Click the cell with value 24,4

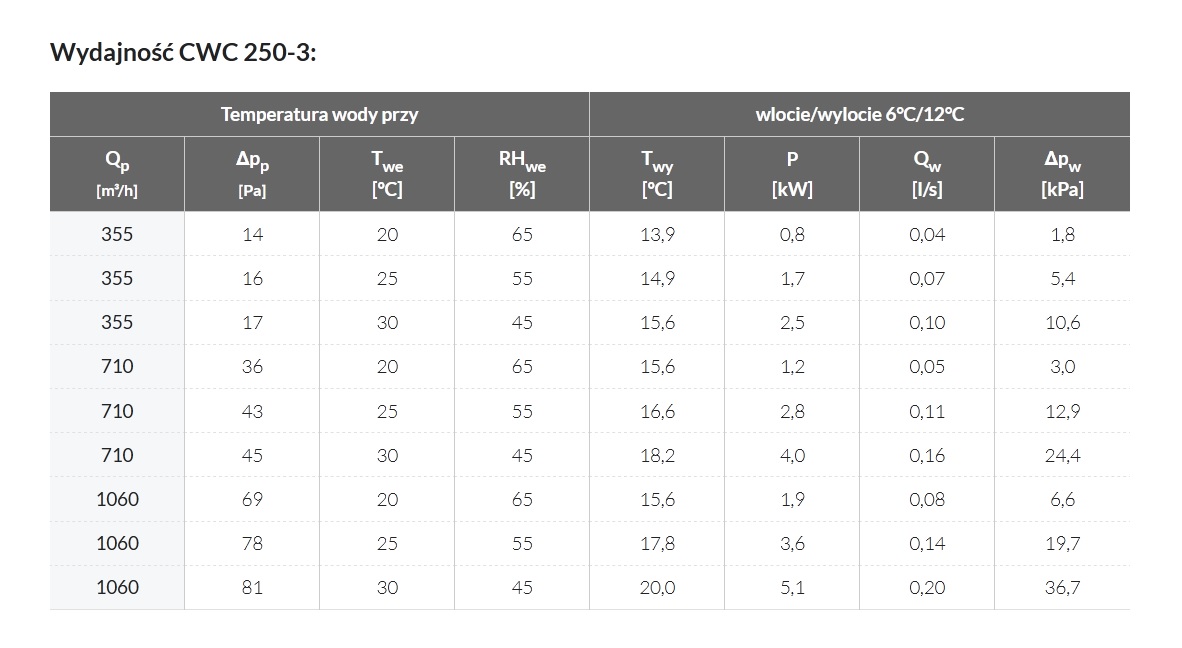click(1062, 455)
